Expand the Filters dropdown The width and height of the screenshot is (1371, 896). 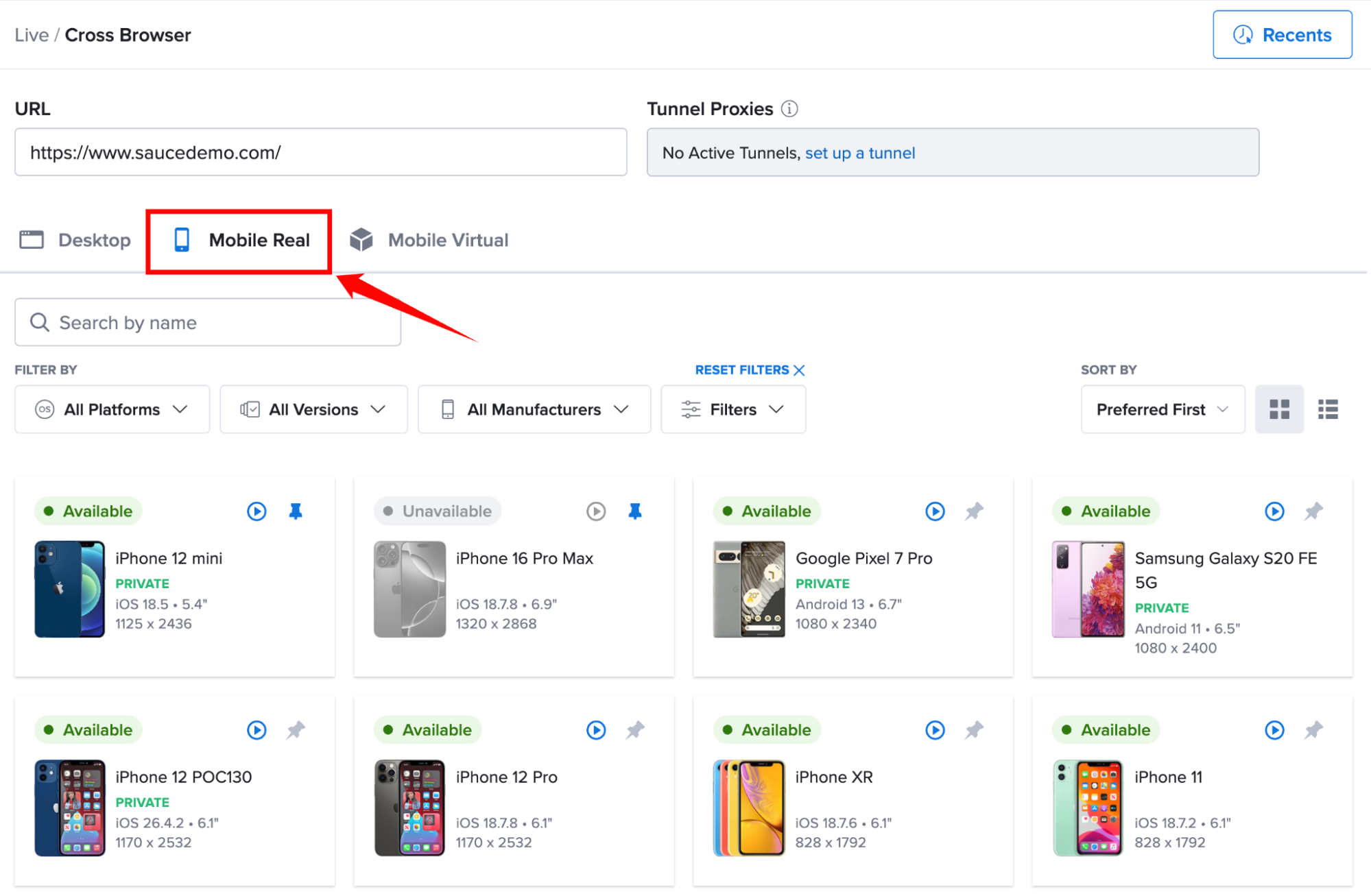click(x=733, y=409)
